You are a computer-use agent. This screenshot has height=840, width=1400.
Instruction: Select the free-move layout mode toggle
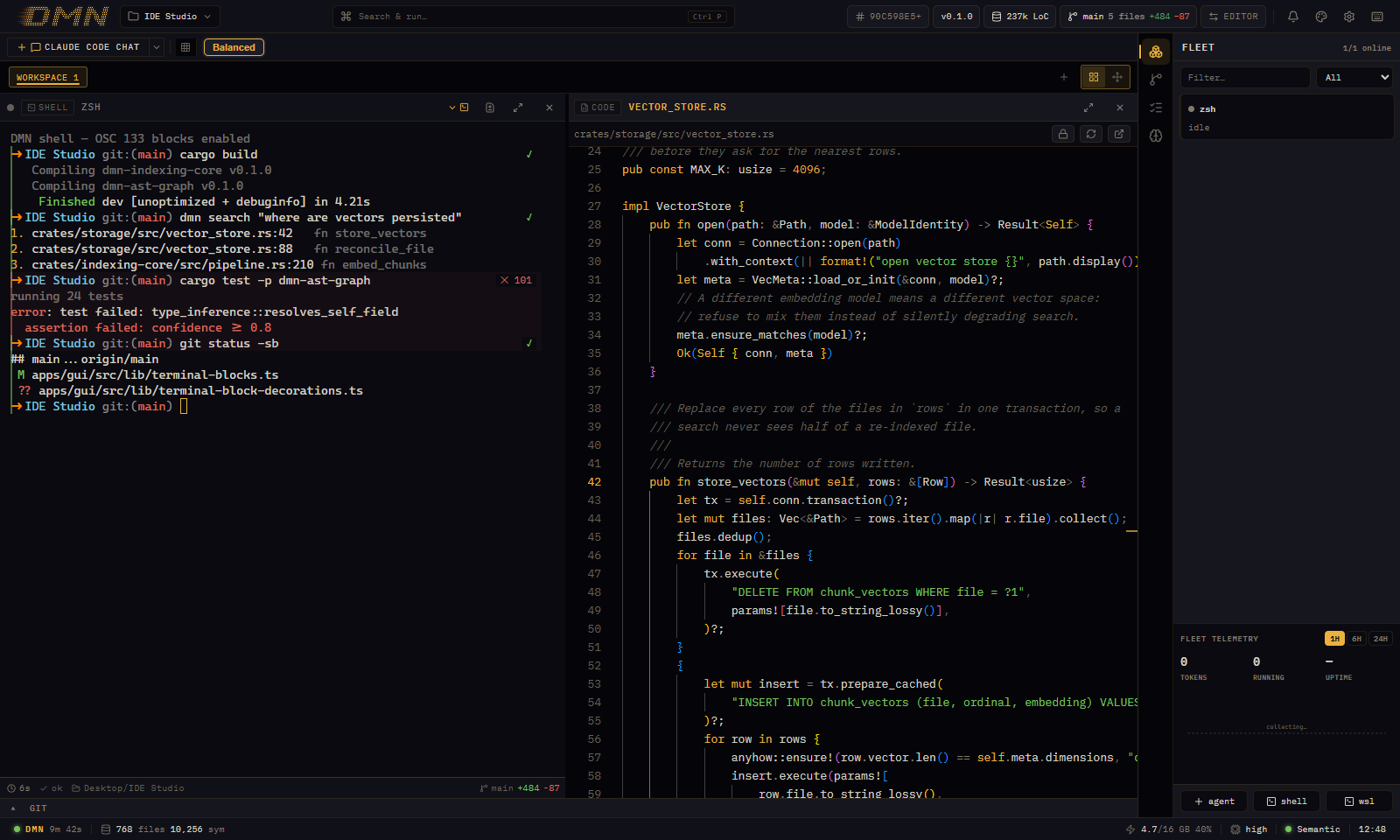click(x=1117, y=77)
